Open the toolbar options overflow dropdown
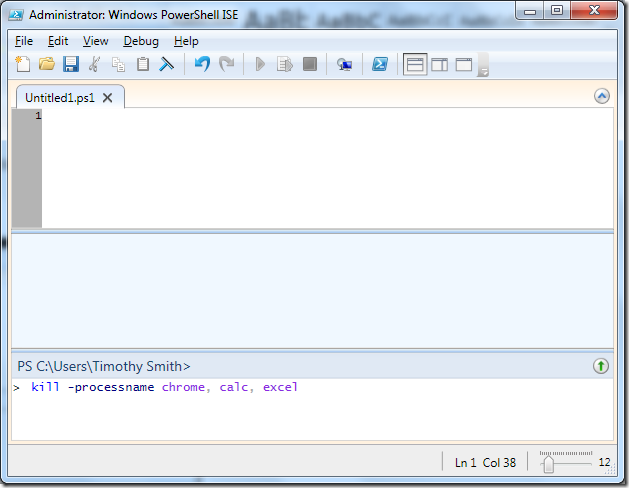The width and height of the screenshot is (629, 488). click(483, 65)
